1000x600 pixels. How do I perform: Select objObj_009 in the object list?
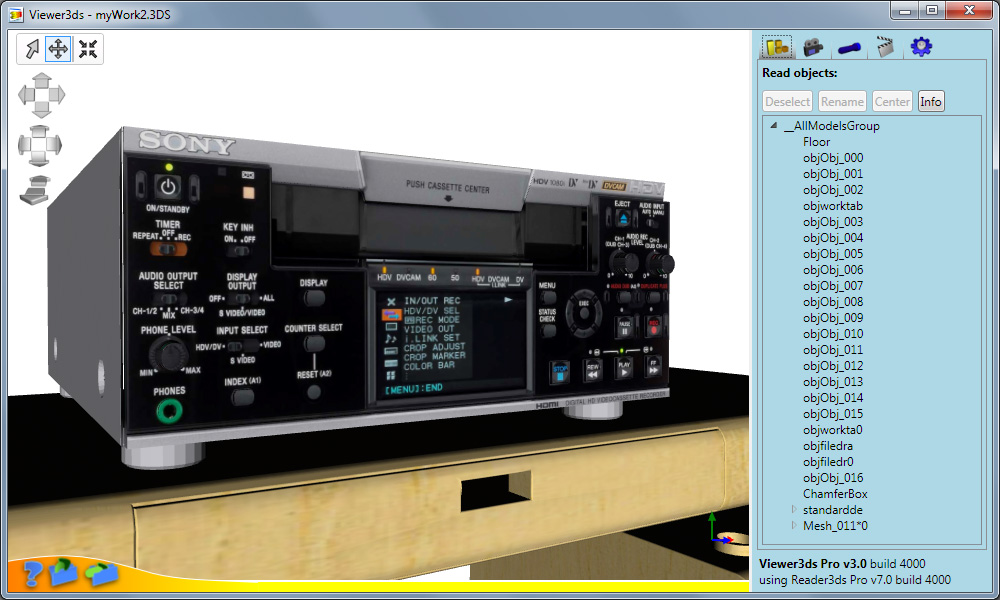pyautogui.click(x=833, y=318)
